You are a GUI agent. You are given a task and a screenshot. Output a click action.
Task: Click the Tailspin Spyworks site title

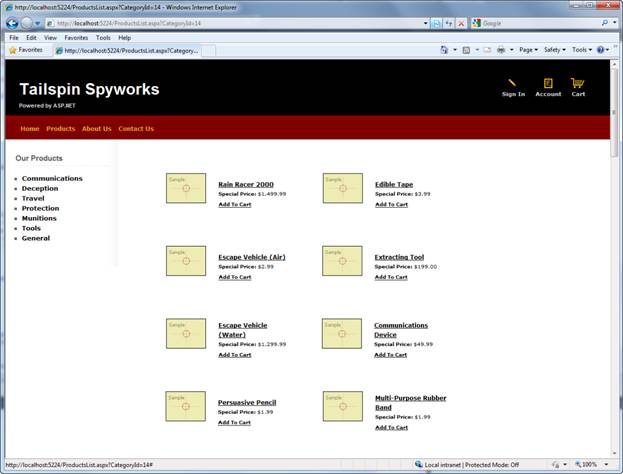89,89
